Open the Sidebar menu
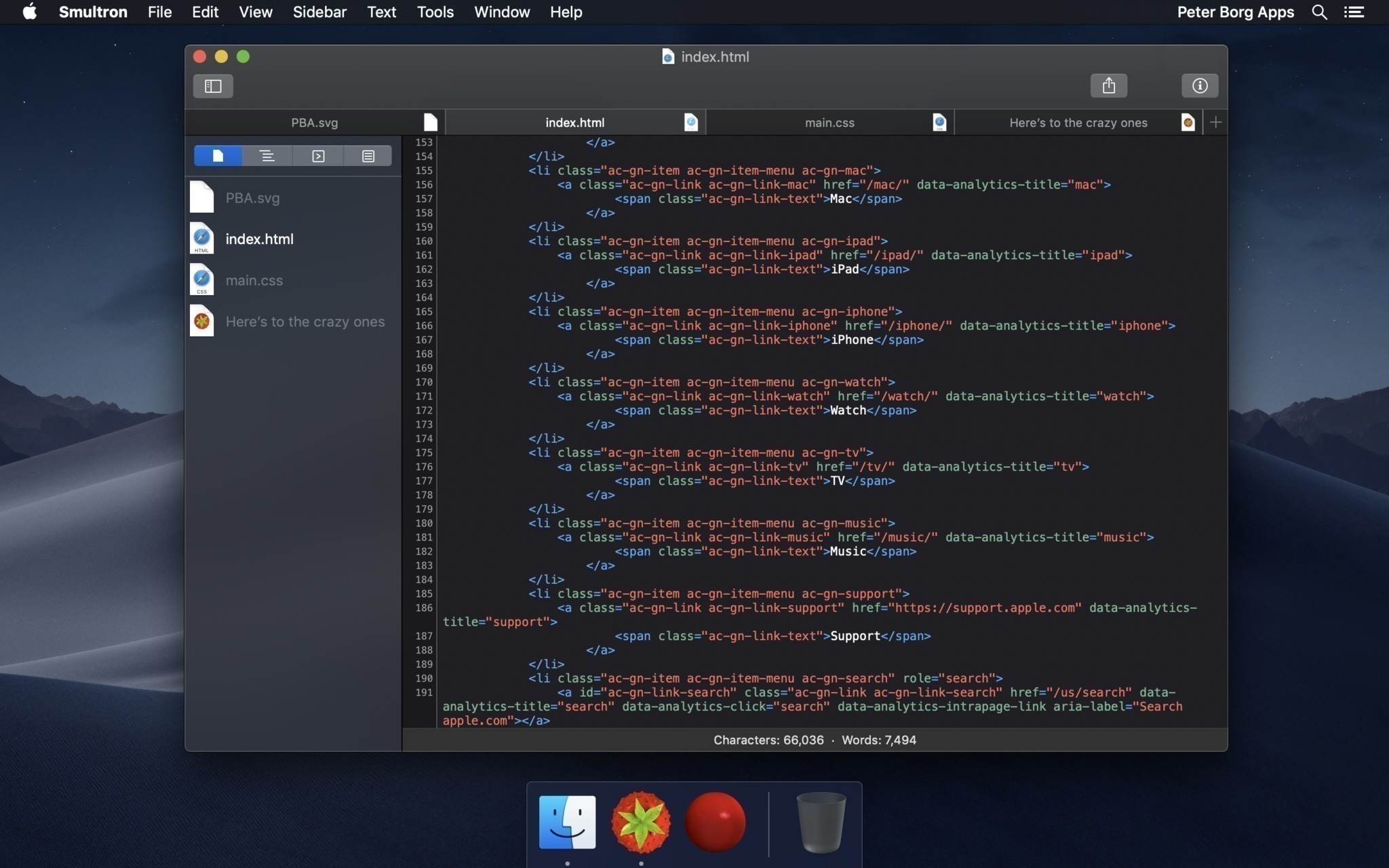Screen dimensions: 1389x868 (319, 12)
